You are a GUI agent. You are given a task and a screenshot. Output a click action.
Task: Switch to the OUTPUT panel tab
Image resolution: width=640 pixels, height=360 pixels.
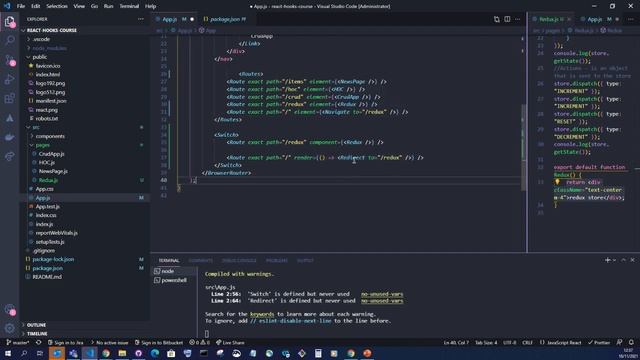305,260
